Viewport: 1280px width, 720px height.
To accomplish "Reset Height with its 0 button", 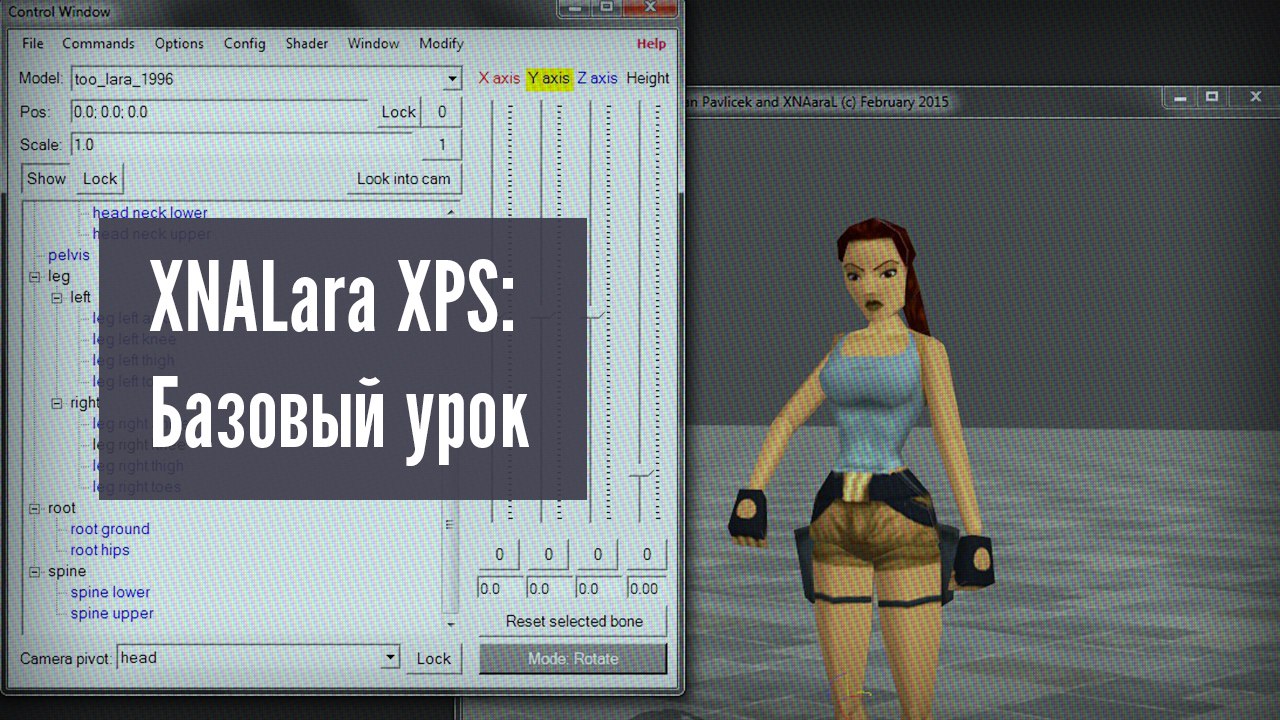I will point(647,554).
